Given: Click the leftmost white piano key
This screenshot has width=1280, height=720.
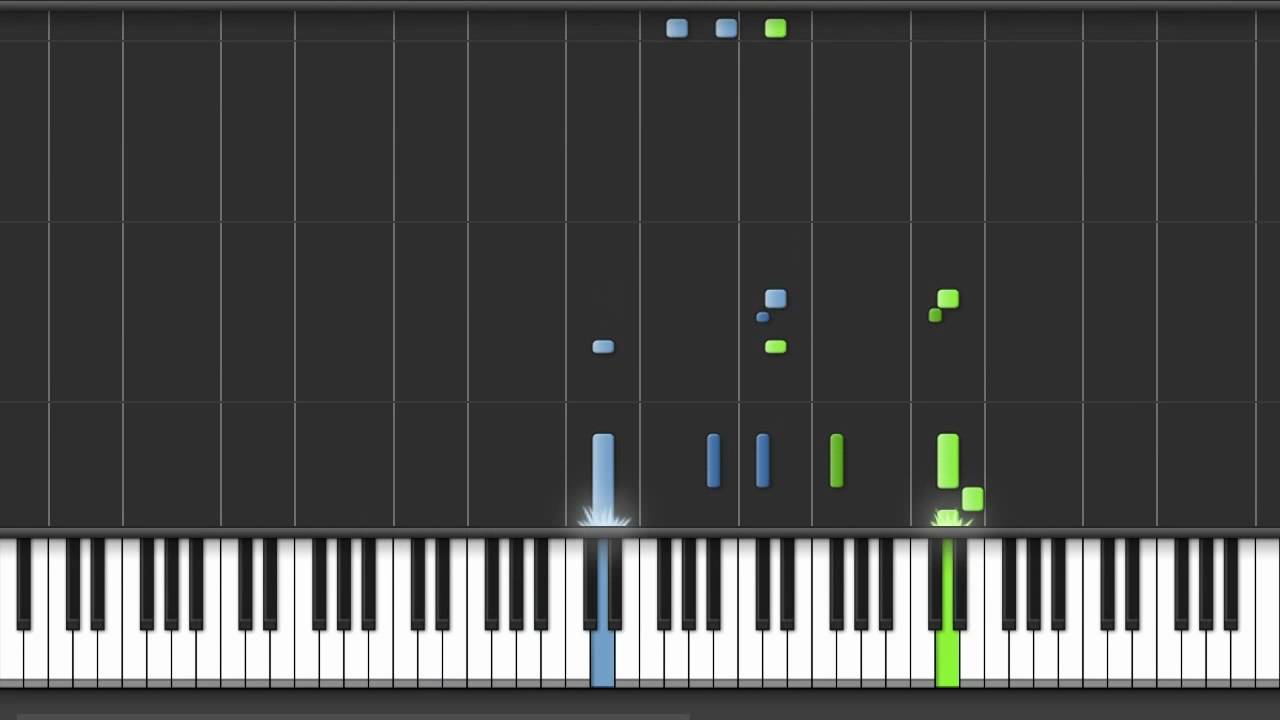Looking at the screenshot, I should 11,612.
